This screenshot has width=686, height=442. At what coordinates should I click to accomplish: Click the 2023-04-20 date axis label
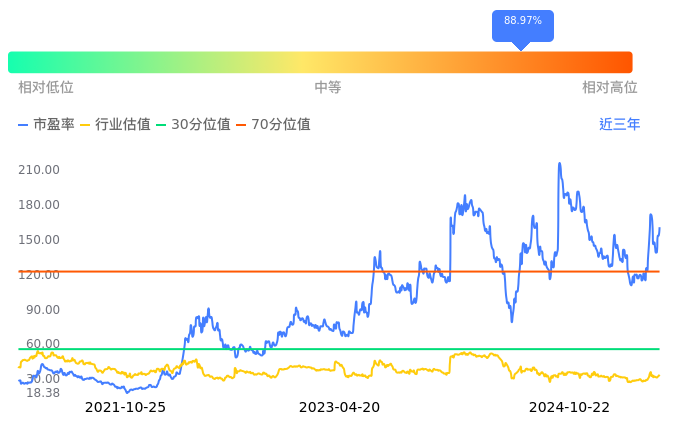coord(340,407)
